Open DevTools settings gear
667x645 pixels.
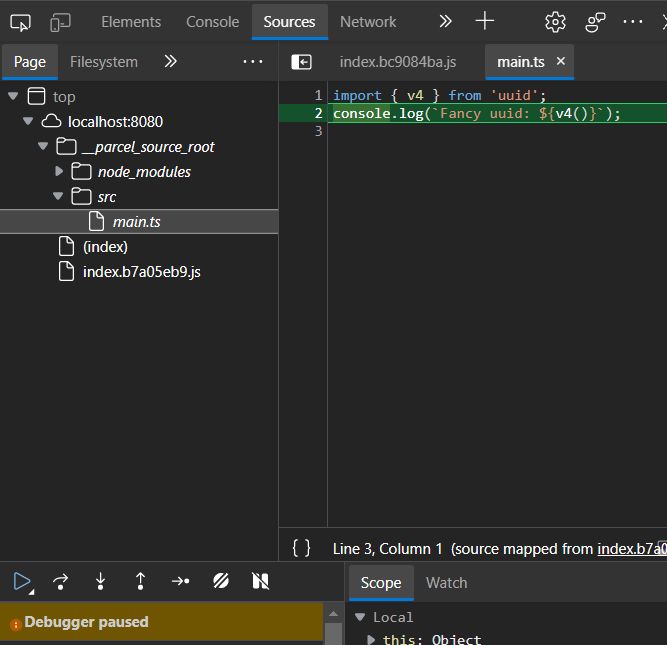point(555,22)
